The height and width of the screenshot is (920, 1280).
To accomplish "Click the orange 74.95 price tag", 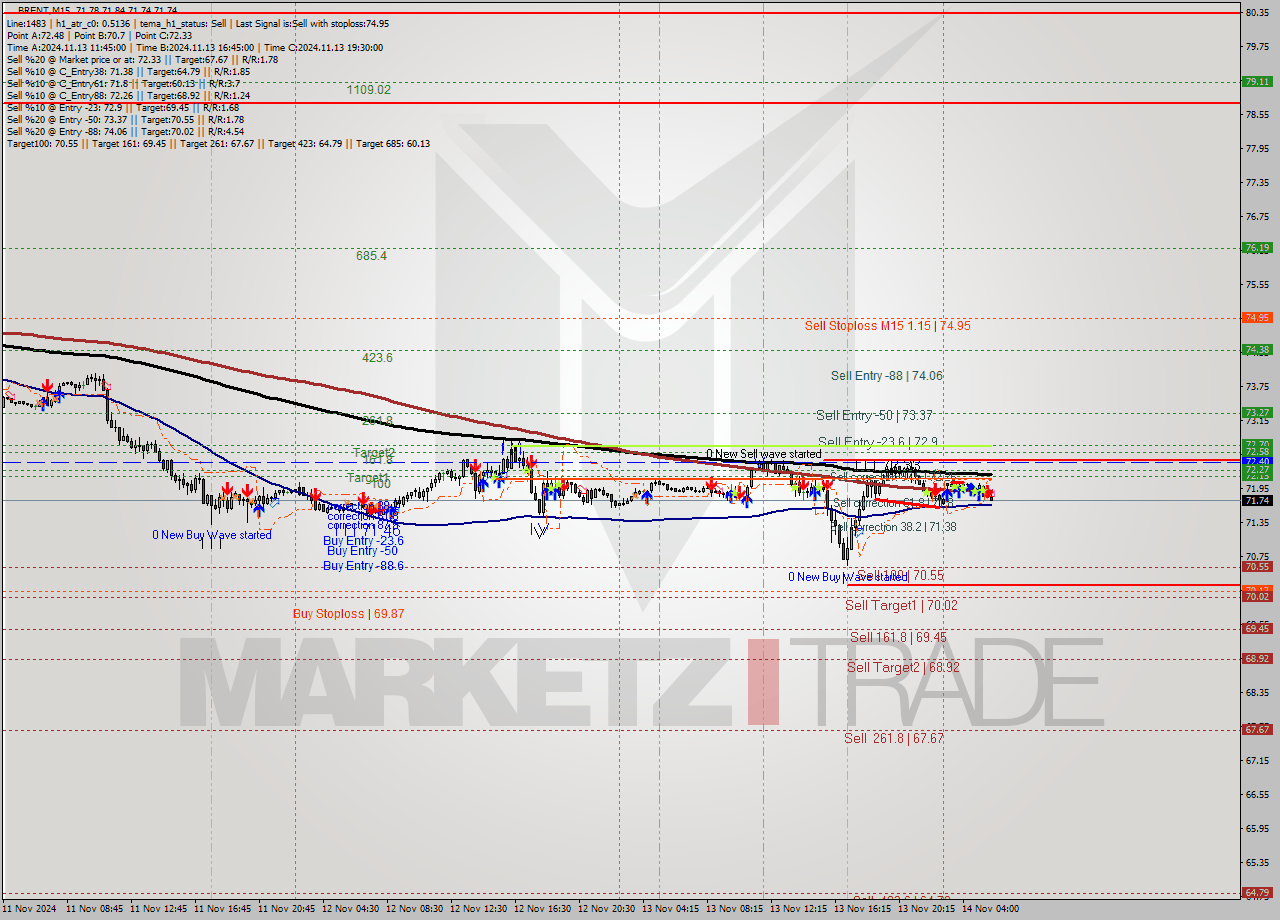I will (x=1256, y=318).
